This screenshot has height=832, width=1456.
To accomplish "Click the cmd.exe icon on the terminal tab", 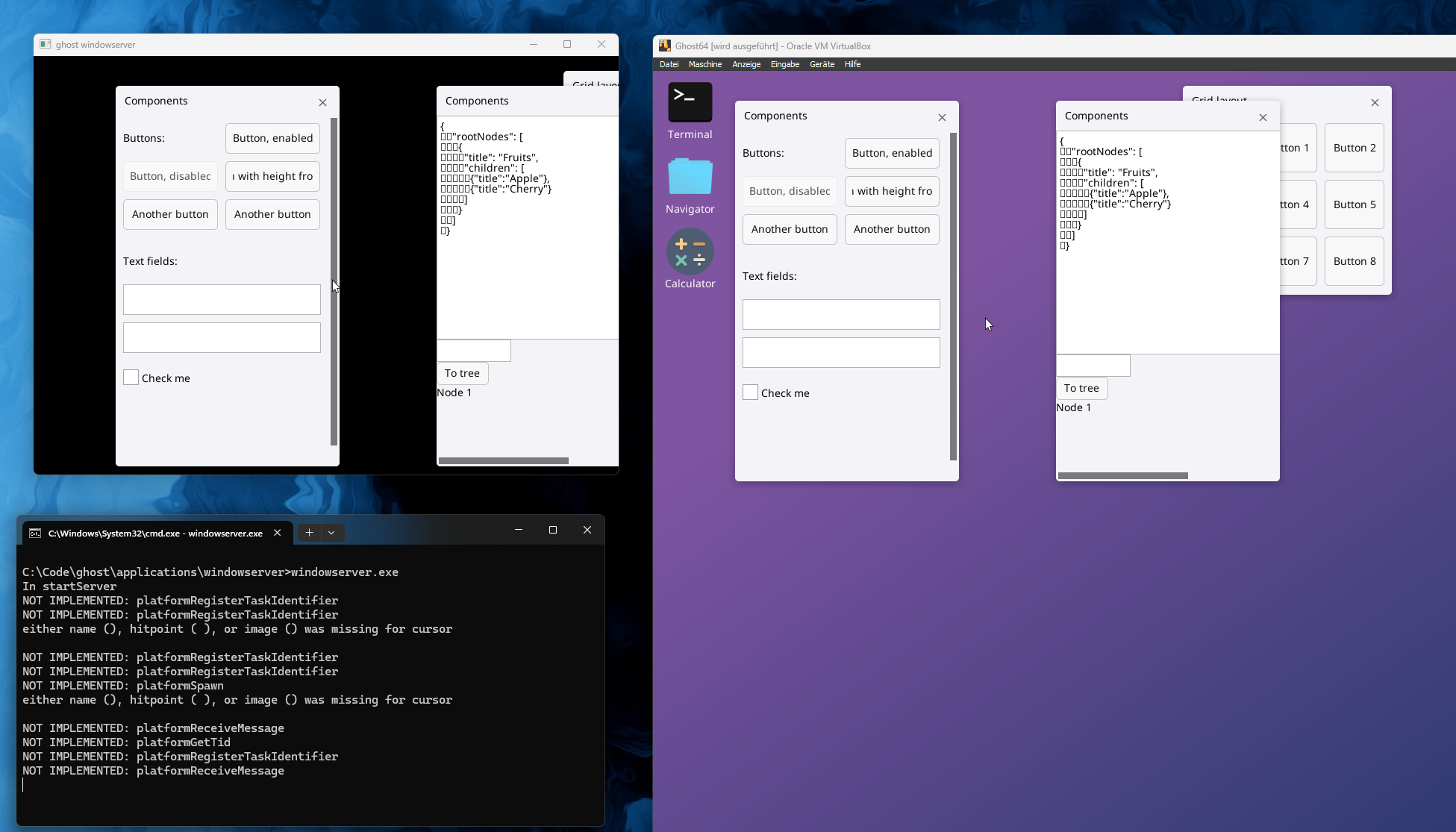I will (x=34, y=533).
